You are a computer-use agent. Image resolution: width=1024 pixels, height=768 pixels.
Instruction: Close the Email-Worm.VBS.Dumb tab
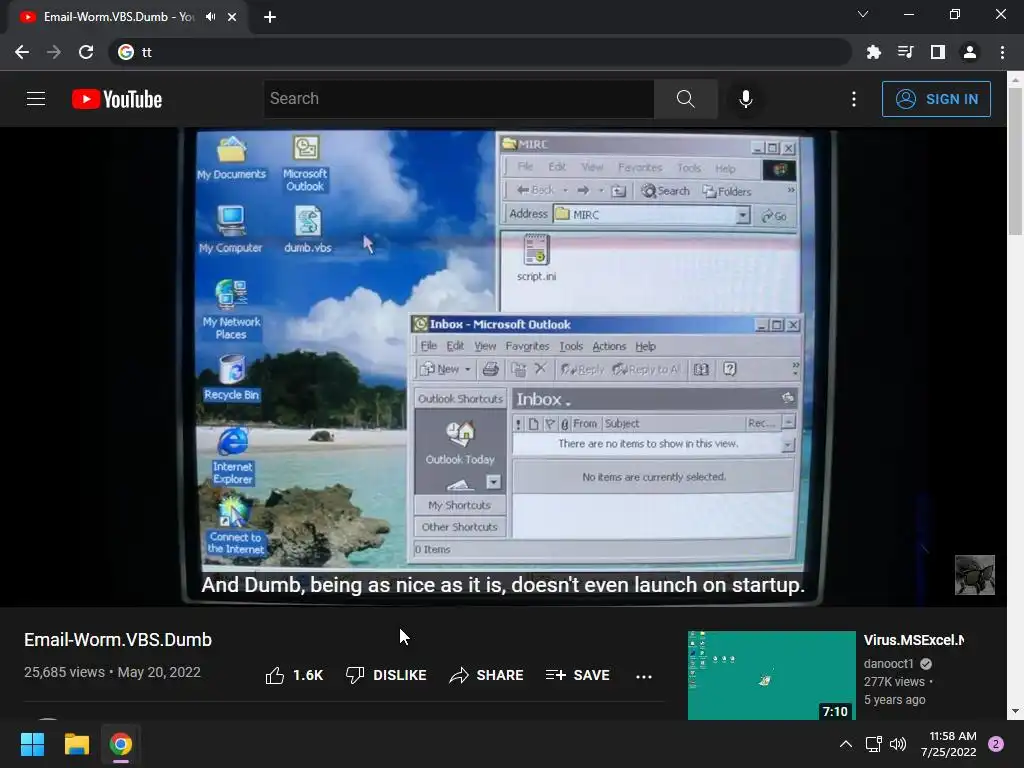pyautogui.click(x=232, y=17)
